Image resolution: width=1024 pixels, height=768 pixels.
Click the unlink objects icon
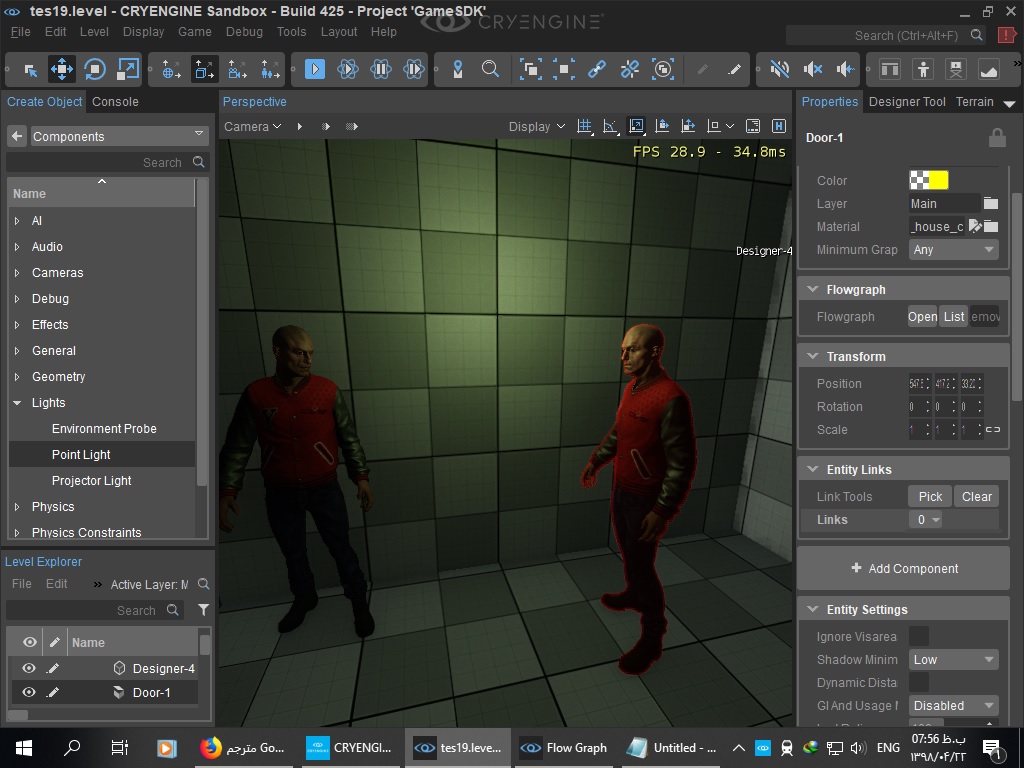(x=630, y=69)
